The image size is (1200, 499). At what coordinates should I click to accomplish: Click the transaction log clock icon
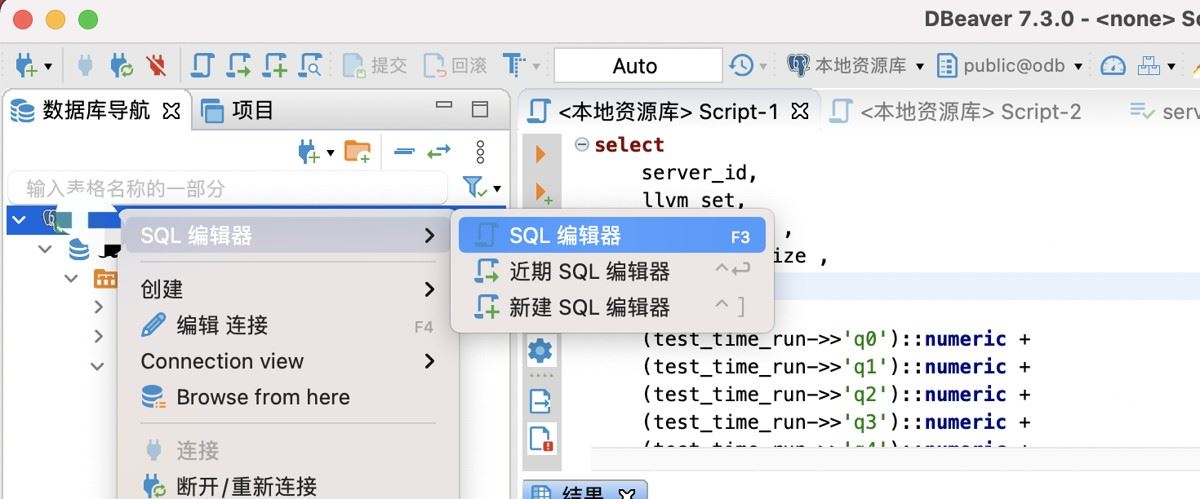tap(741, 66)
